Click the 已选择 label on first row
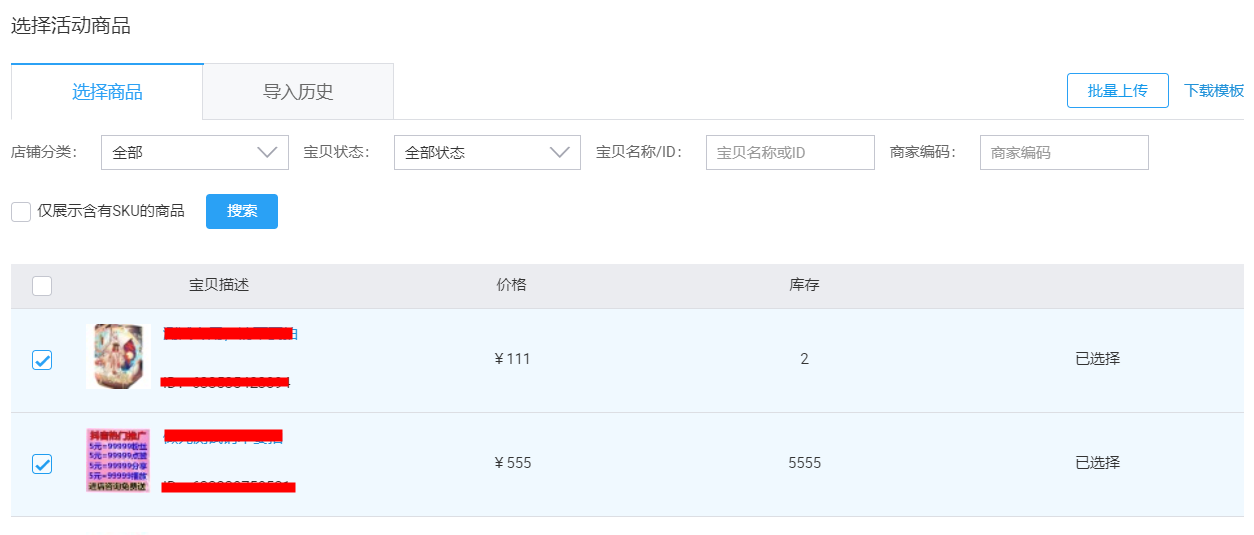Image resolution: width=1254 pixels, height=535 pixels. point(1097,359)
